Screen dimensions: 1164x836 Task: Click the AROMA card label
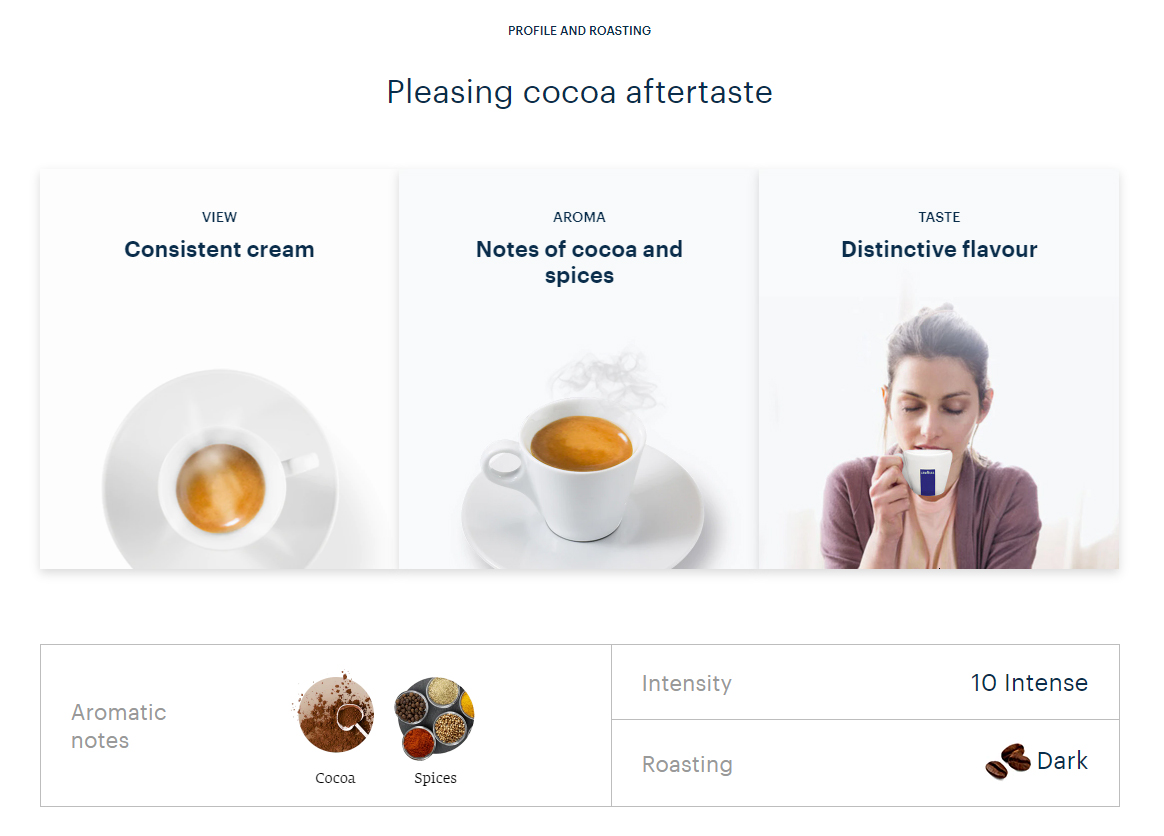pos(579,218)
